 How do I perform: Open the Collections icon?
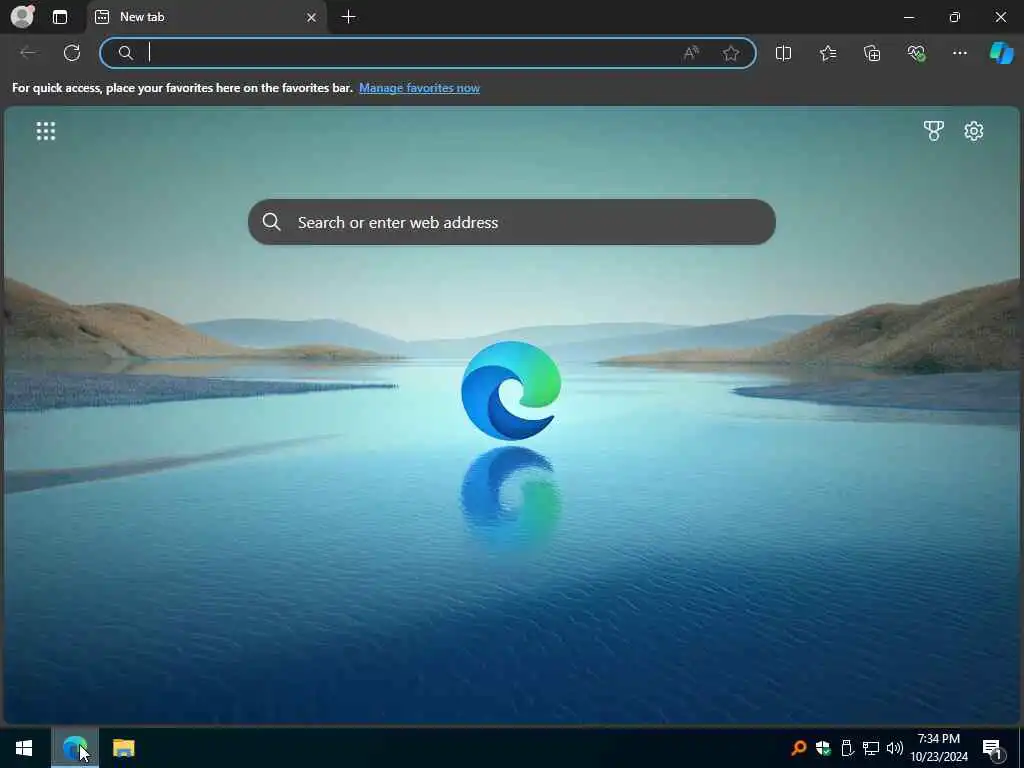pyautogui.click(x=872, y=53)
